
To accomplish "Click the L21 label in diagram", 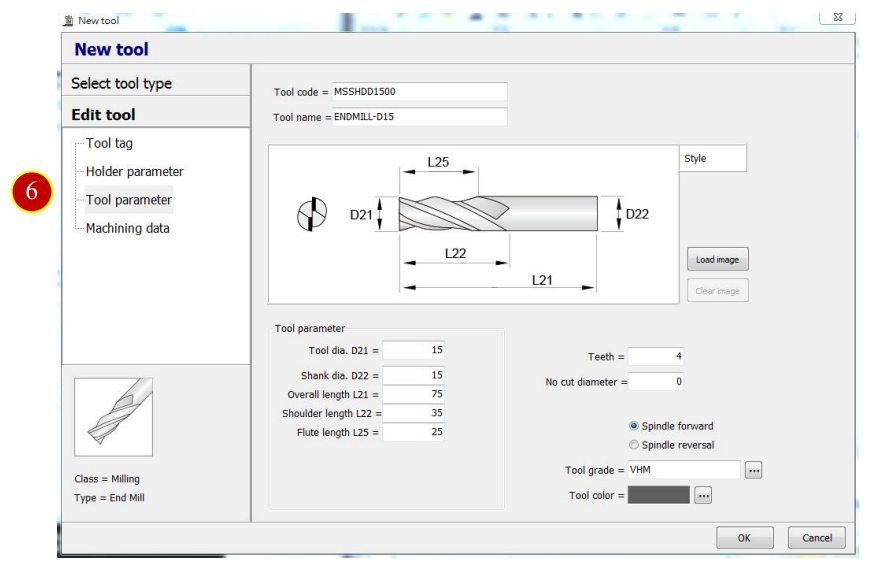I will pos(542,280).
